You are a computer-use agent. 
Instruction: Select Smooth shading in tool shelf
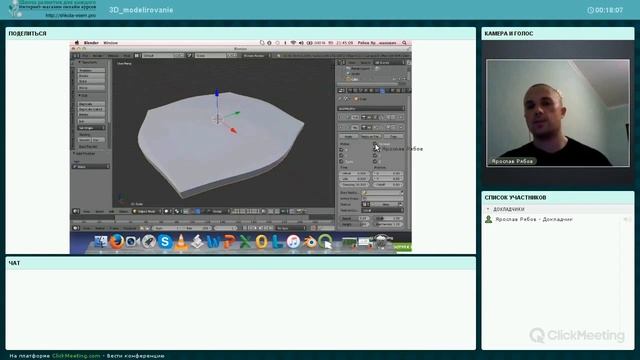(x=84, y=140)
